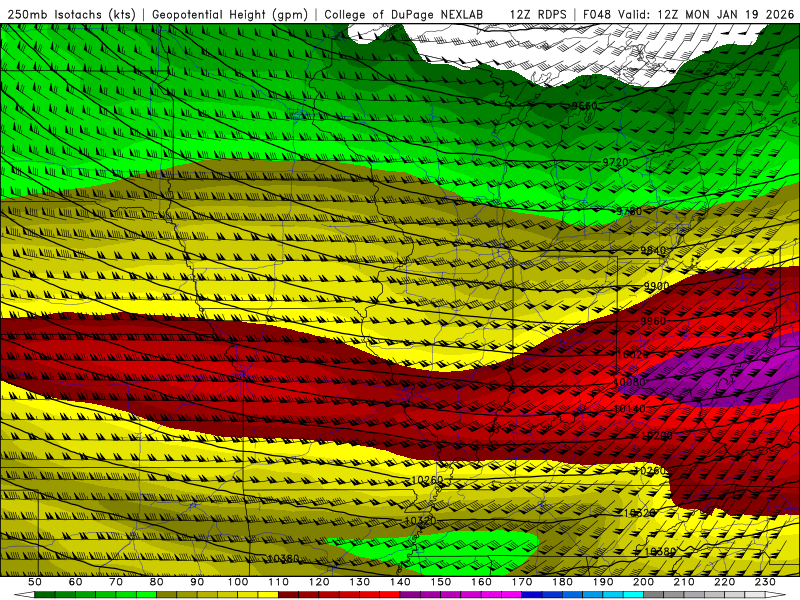
Task: Select the 9720 height contour label
Action: 615,162
